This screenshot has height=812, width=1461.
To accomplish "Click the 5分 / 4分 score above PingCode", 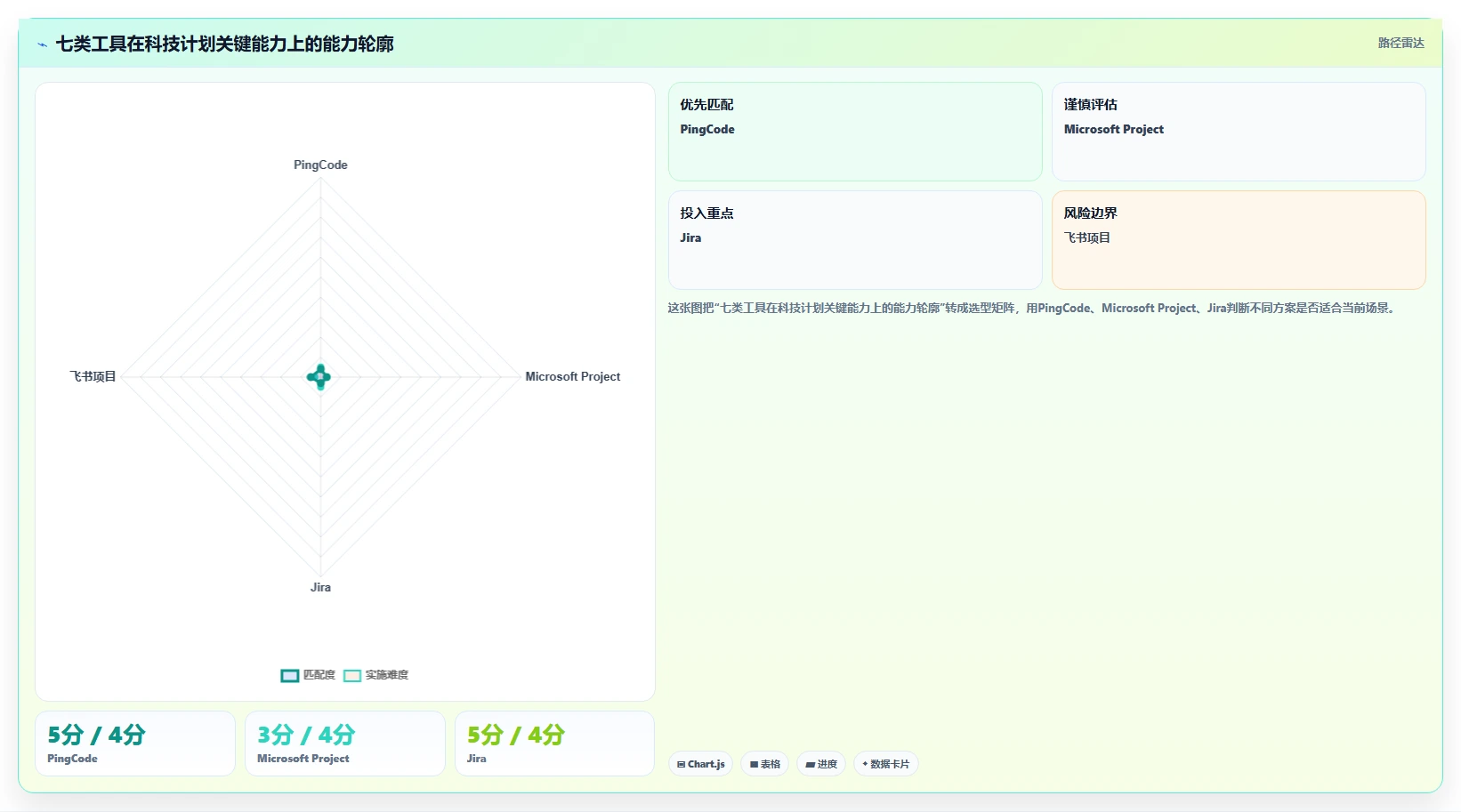I will pyautogui.click(x=96, y=735).
